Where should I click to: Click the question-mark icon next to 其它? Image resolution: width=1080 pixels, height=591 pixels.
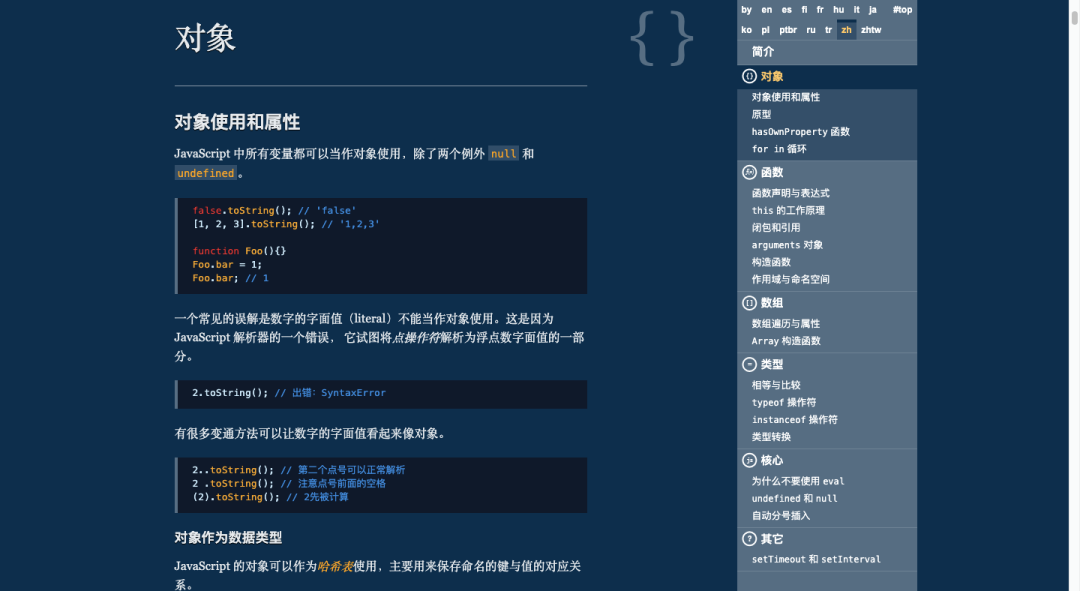(x=750, y=538)
